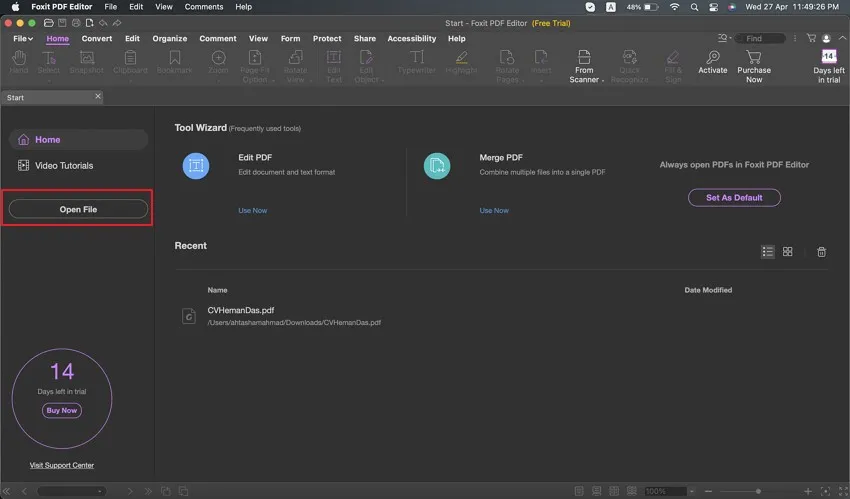
Task: Open the Fill & Sign tool
Action: tap(673, 66)
